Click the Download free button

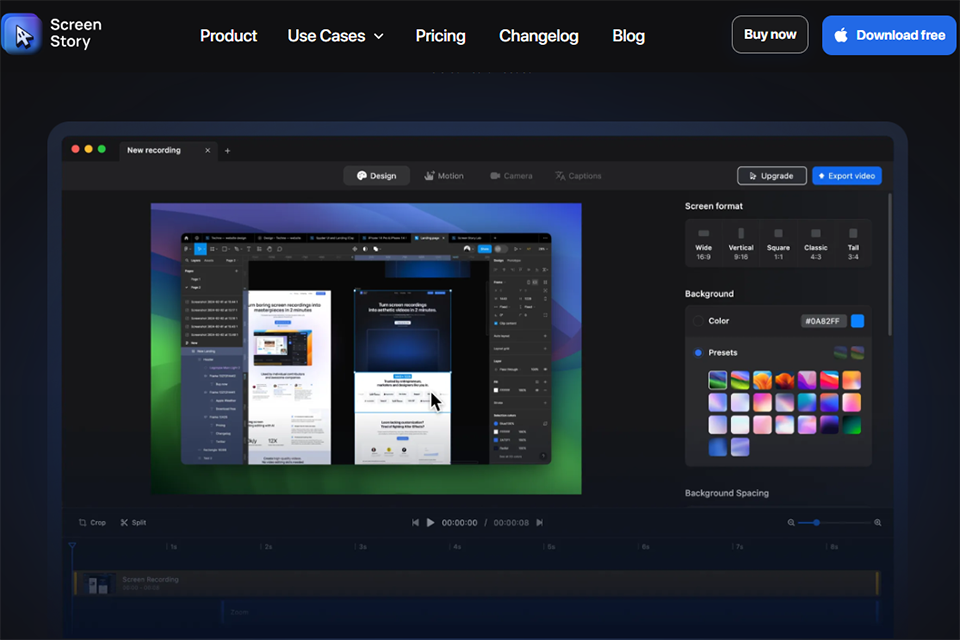click(x=889, y=36)
